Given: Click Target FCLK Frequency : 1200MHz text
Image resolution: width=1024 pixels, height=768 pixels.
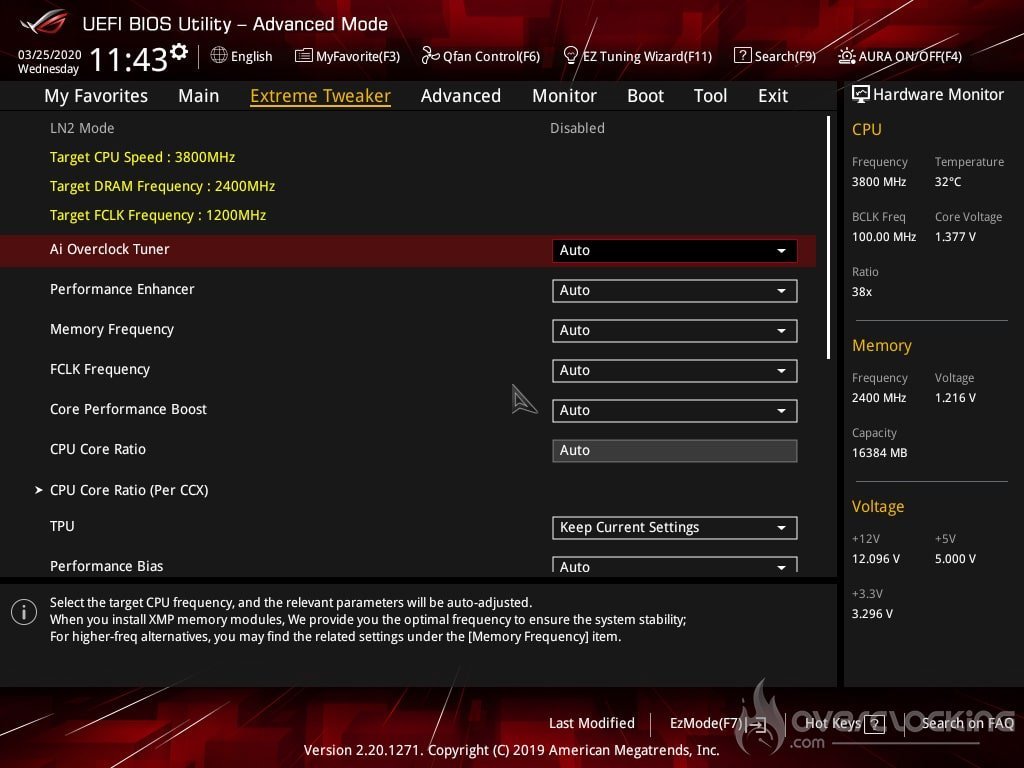Looking at the screenshot, I should (x=158, y=215).
